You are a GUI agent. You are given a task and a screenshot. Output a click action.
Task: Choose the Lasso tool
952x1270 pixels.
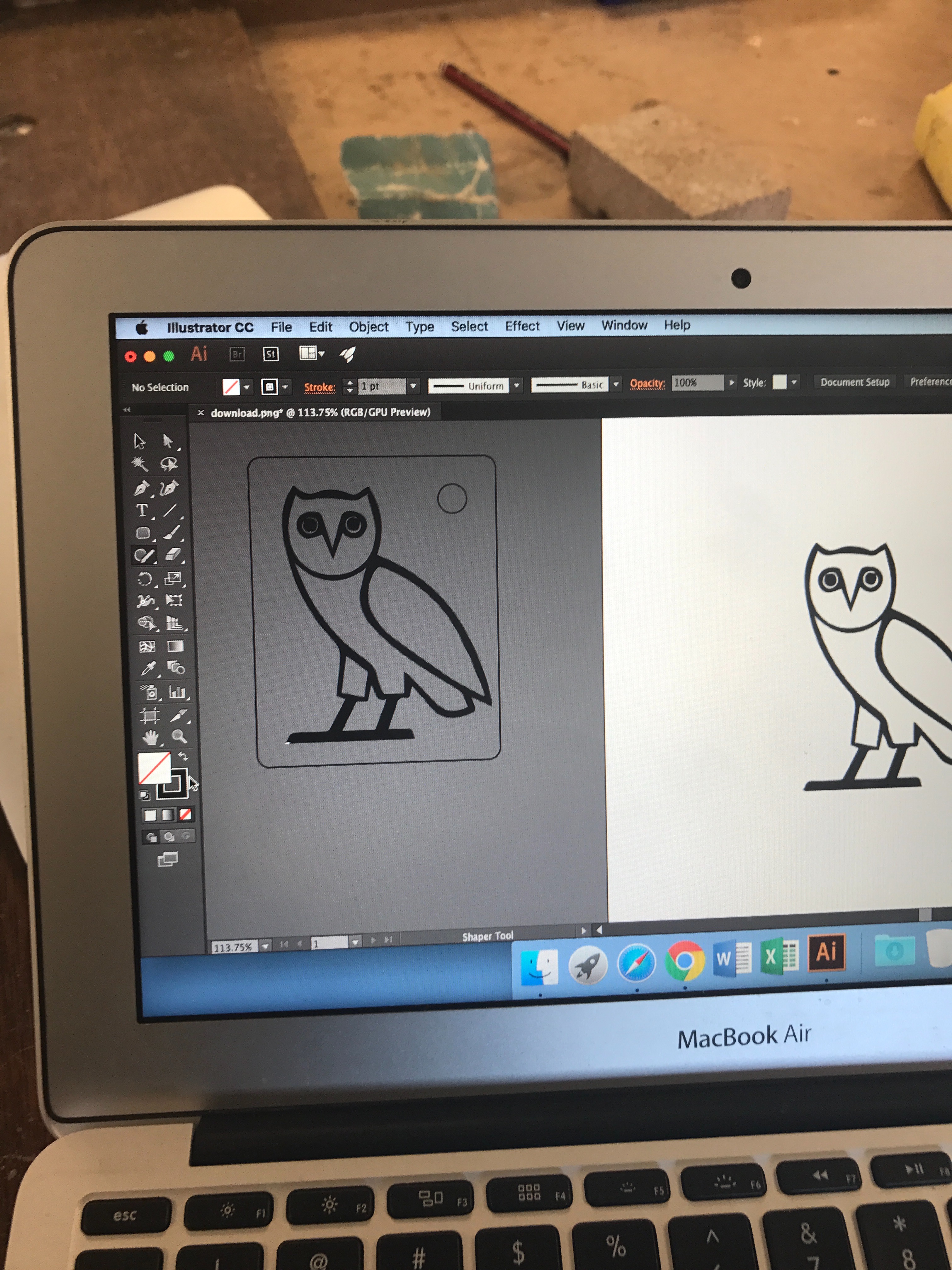click(x=169, y=463)
